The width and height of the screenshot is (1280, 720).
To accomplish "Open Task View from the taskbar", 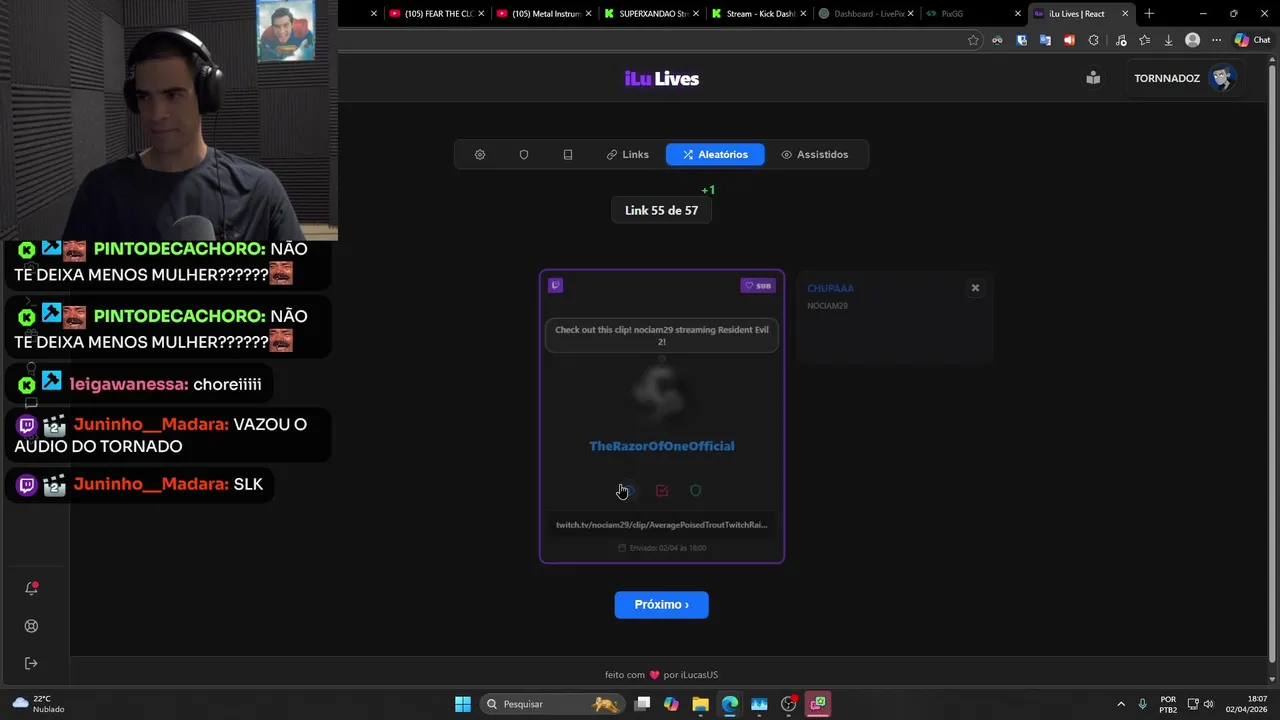I will pyautogui.click(x=642, y=704).
